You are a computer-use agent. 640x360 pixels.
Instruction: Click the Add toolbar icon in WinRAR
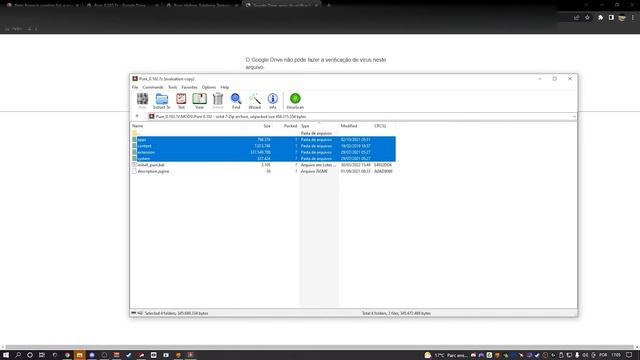pos(142,101)
